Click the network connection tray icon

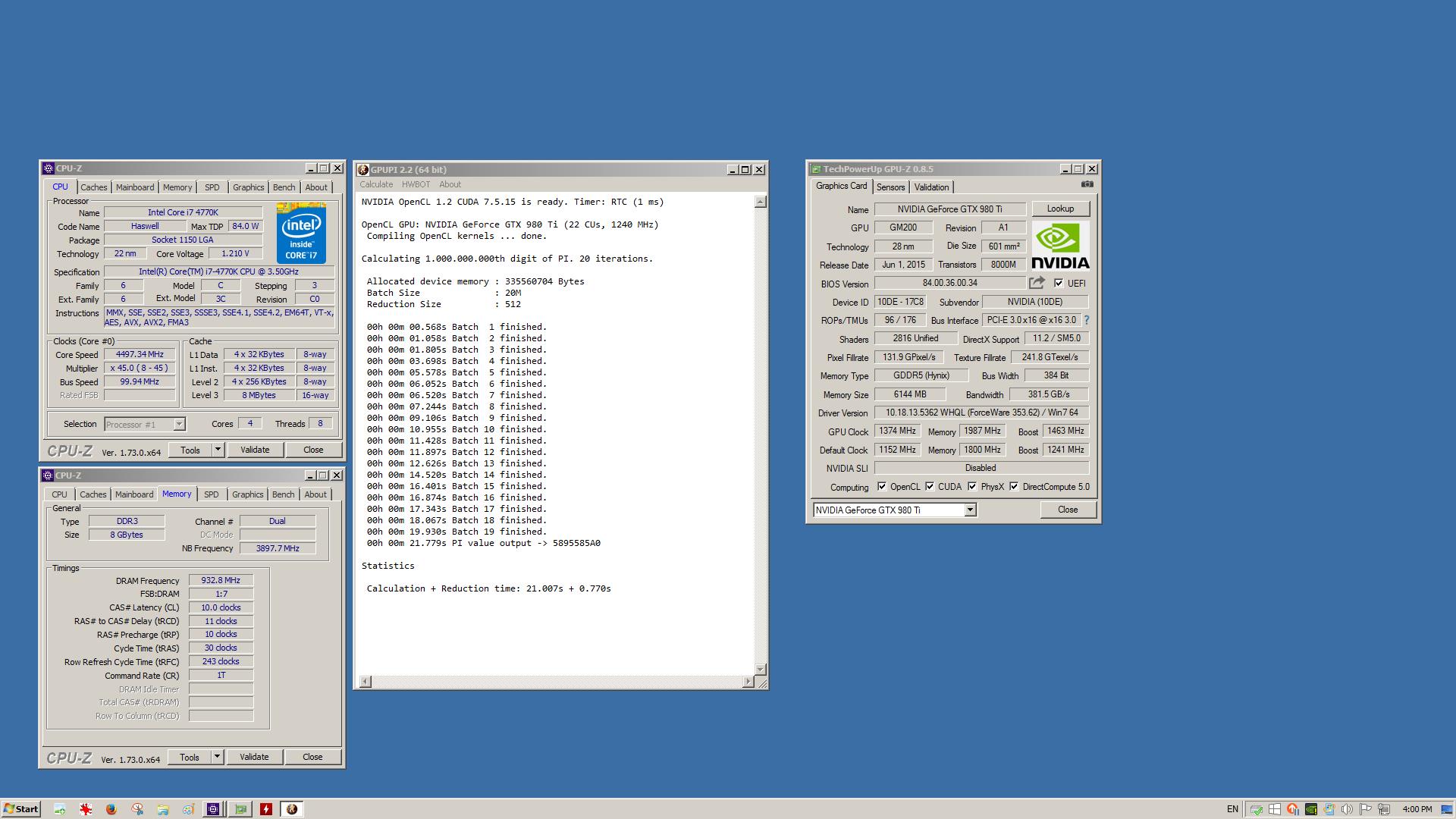(1384, 809)
